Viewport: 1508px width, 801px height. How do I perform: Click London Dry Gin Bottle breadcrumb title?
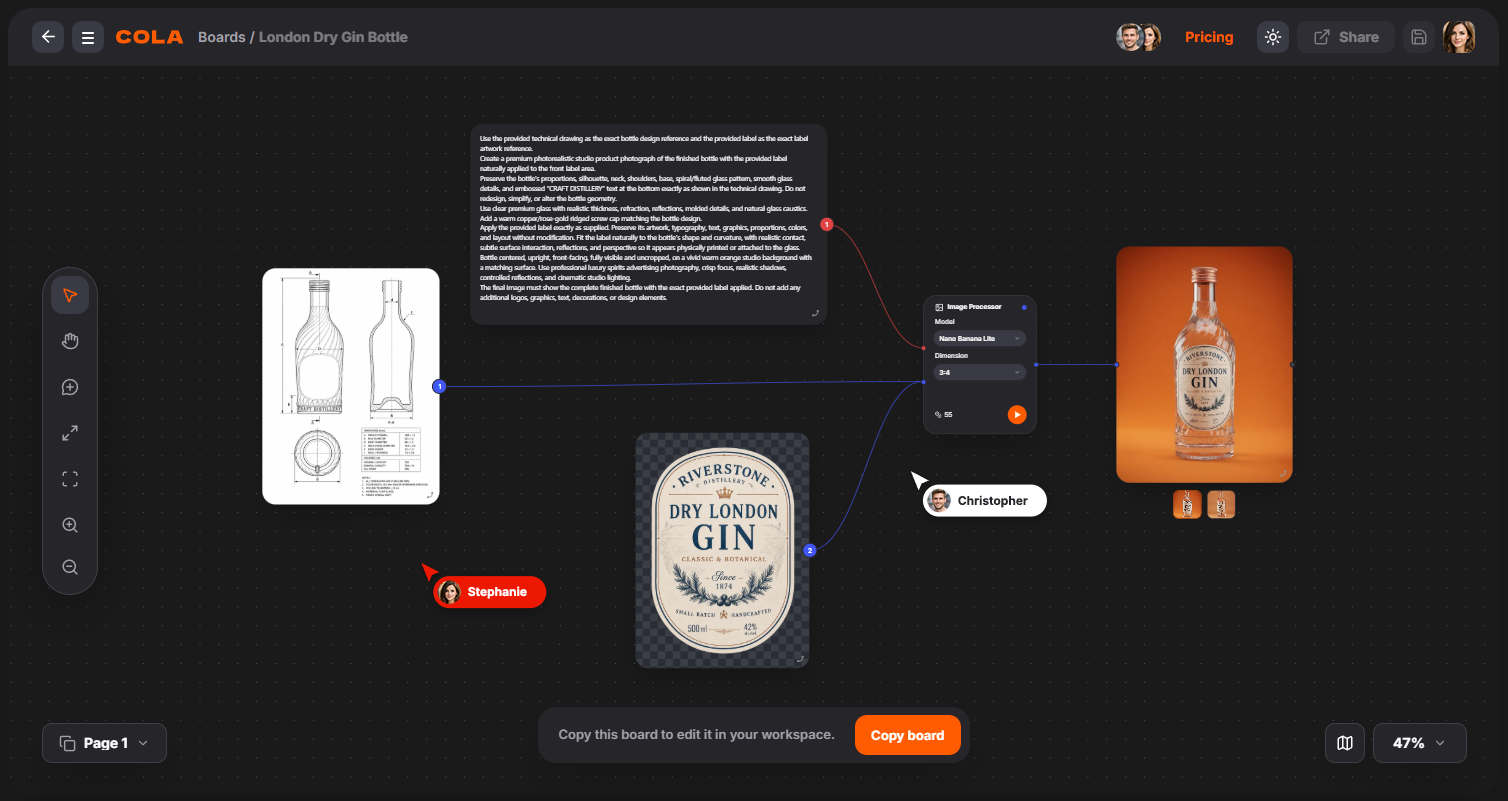[x=333, y=37]
